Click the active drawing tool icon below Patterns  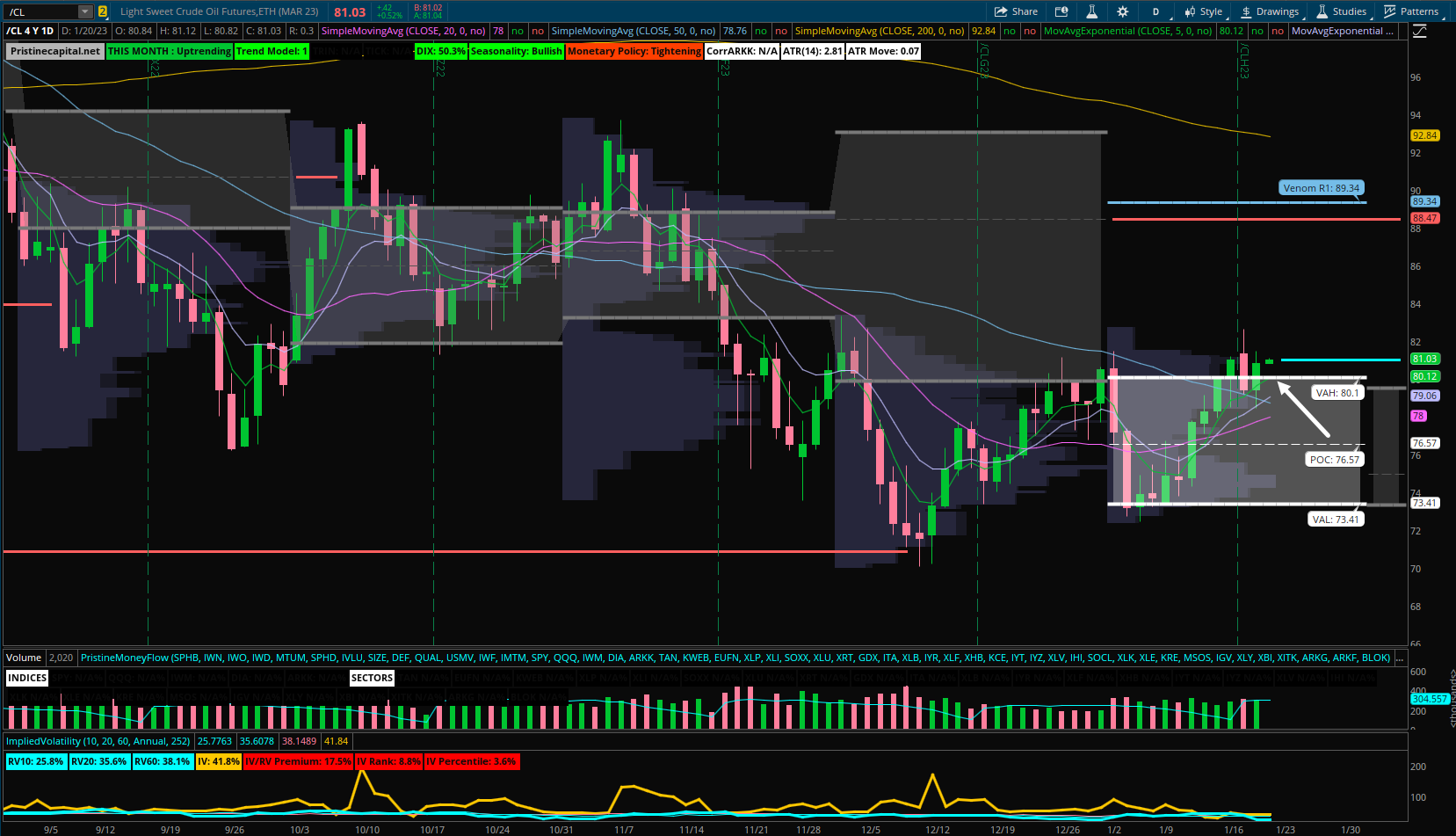point(1420,32)
